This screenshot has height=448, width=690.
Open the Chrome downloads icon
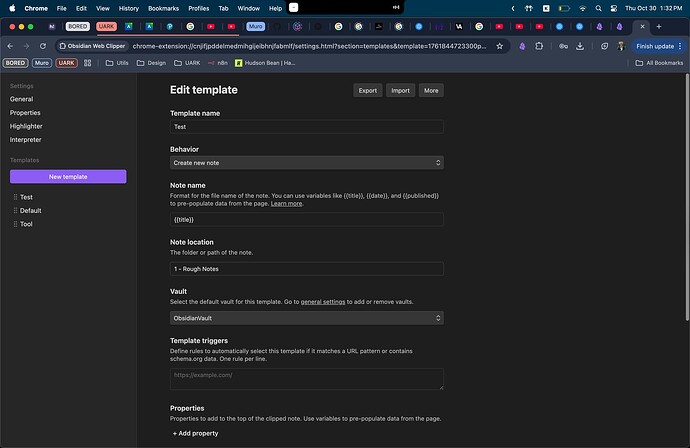580,46
